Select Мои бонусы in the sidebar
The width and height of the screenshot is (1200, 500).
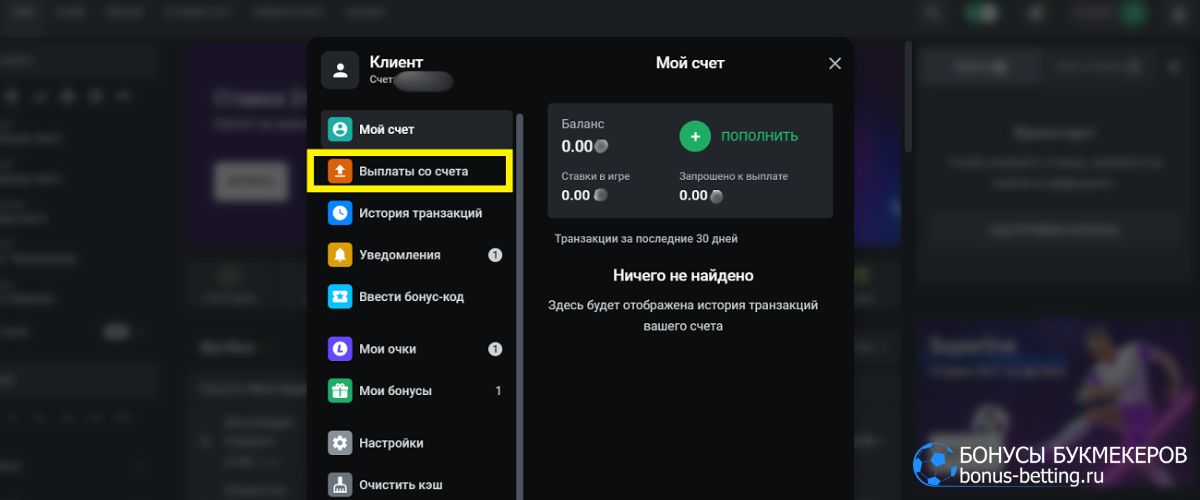point(395,391)
